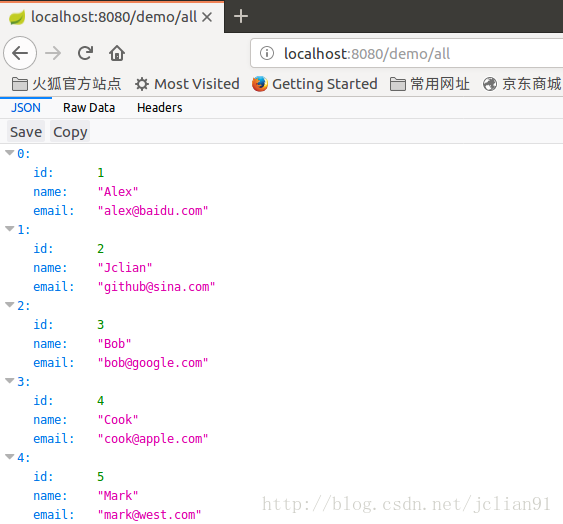Screen dimensions: 563x524
Task: Click the browser Back arrow button
Action: pos(20,53)
